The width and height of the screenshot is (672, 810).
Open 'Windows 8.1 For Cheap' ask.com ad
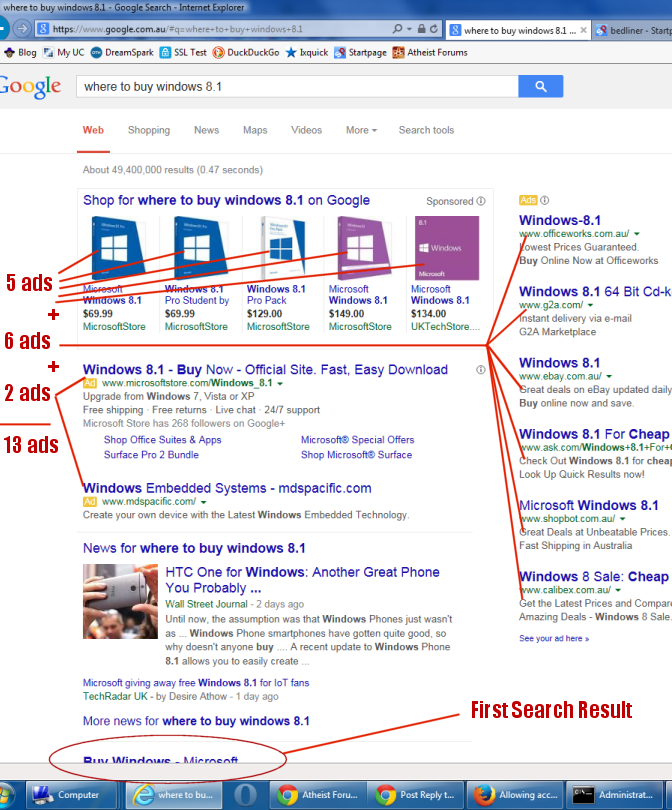pos(594,434)
